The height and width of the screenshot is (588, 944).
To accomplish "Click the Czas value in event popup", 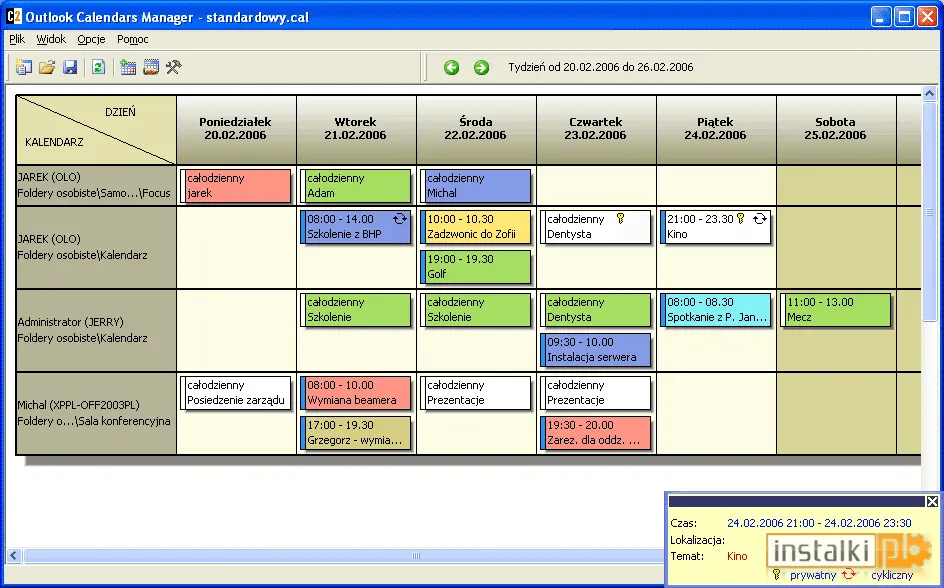I will 819,523.
